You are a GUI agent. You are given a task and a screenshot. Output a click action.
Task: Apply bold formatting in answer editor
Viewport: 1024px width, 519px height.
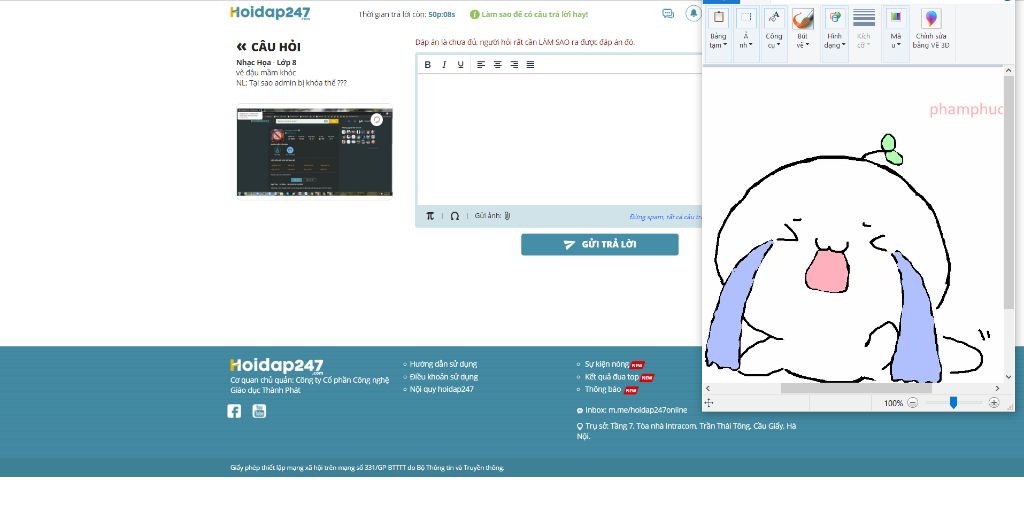coord(428,65)
